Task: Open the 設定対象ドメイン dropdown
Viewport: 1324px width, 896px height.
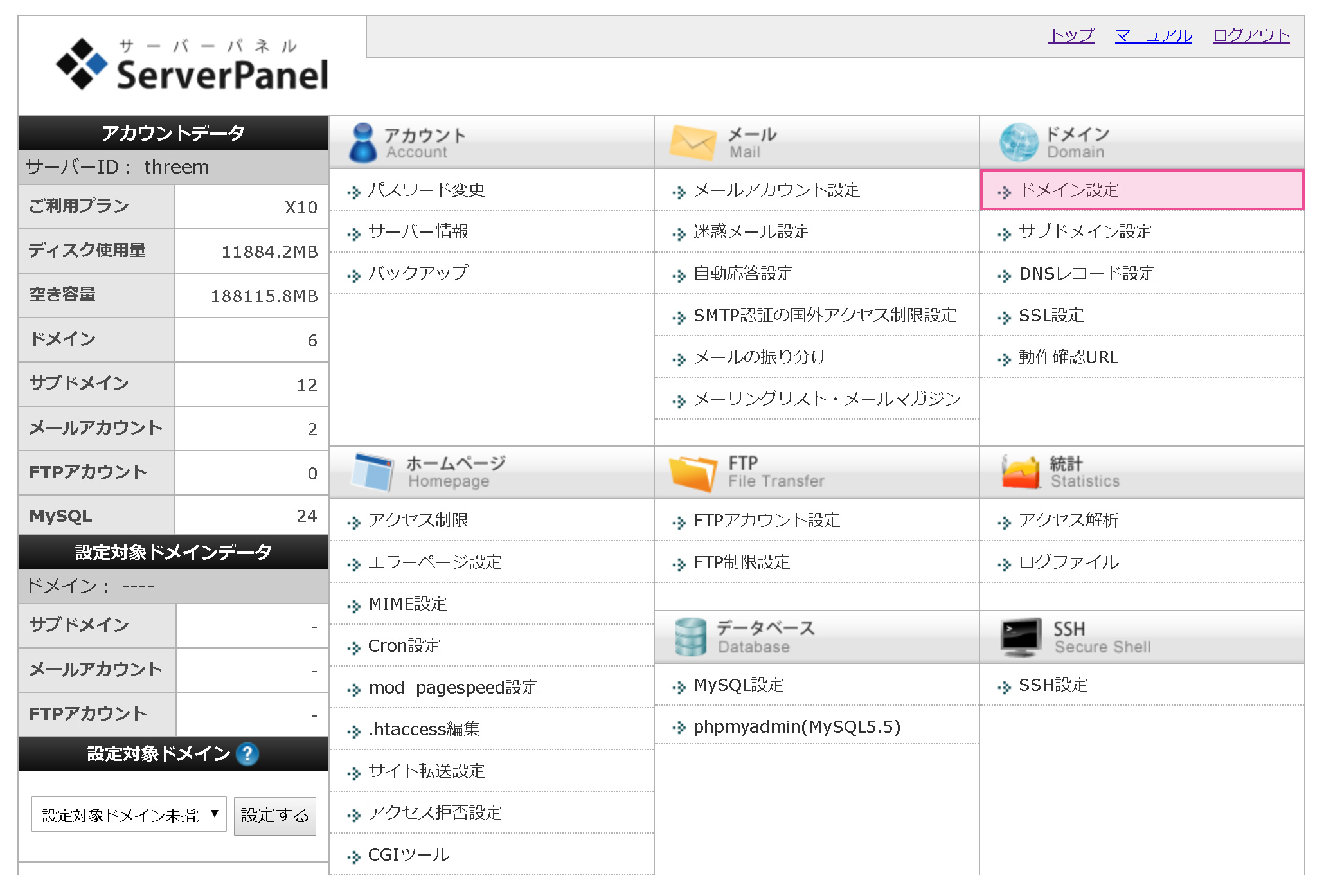Action: coord(129,815)
